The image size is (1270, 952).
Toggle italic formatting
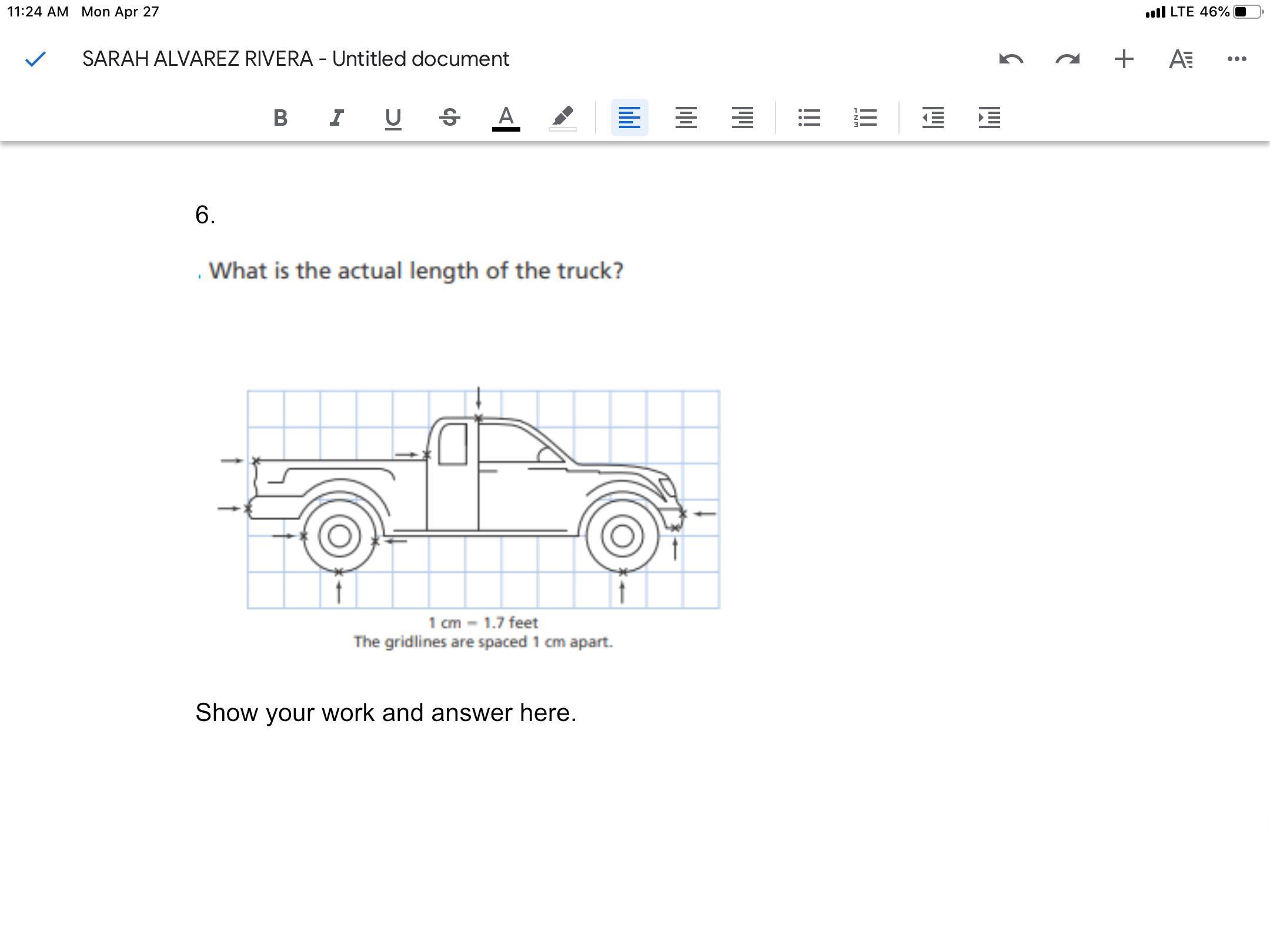click(336, 118)
